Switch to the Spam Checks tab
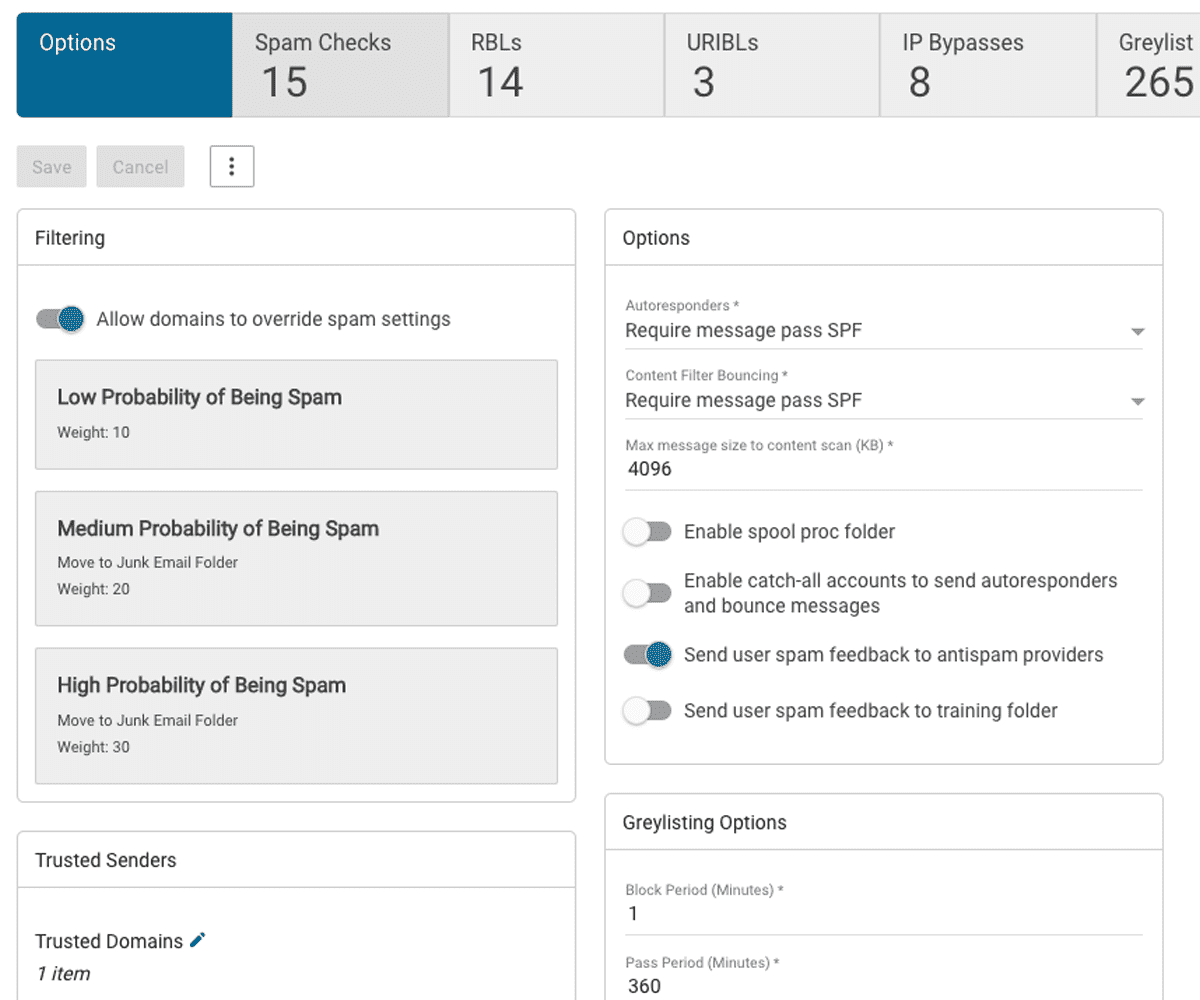Viewport: 1200px width, 1000px height. click(340, 65)
